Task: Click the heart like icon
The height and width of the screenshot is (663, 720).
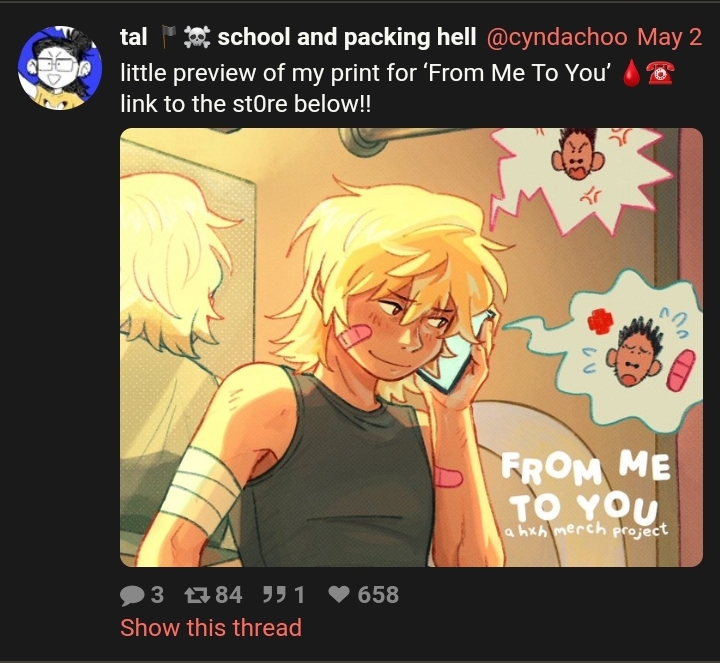Action: coord(339,596)
